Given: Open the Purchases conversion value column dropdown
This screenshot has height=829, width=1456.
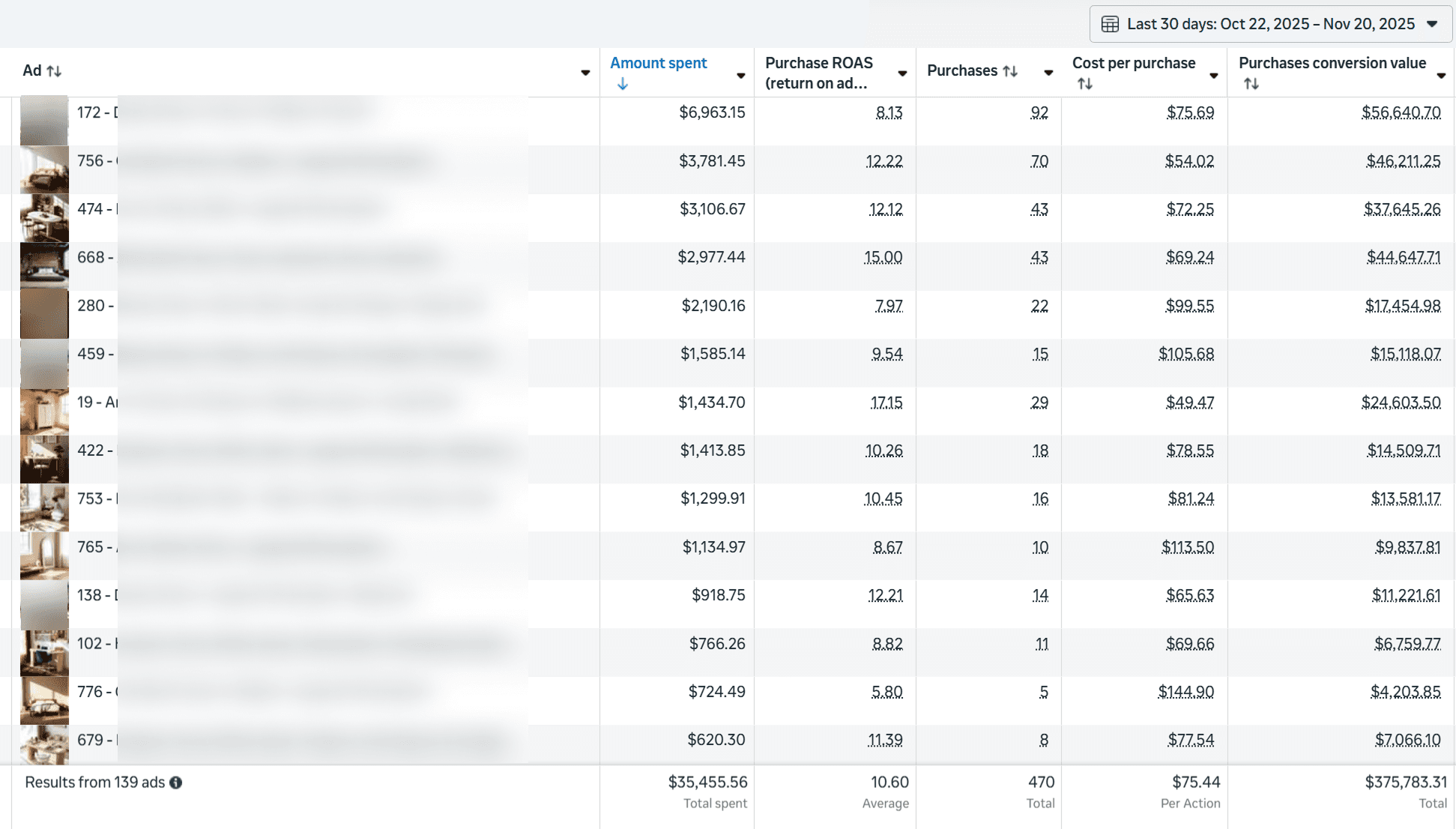Looking at the screenshot, I should (1442, 76).
